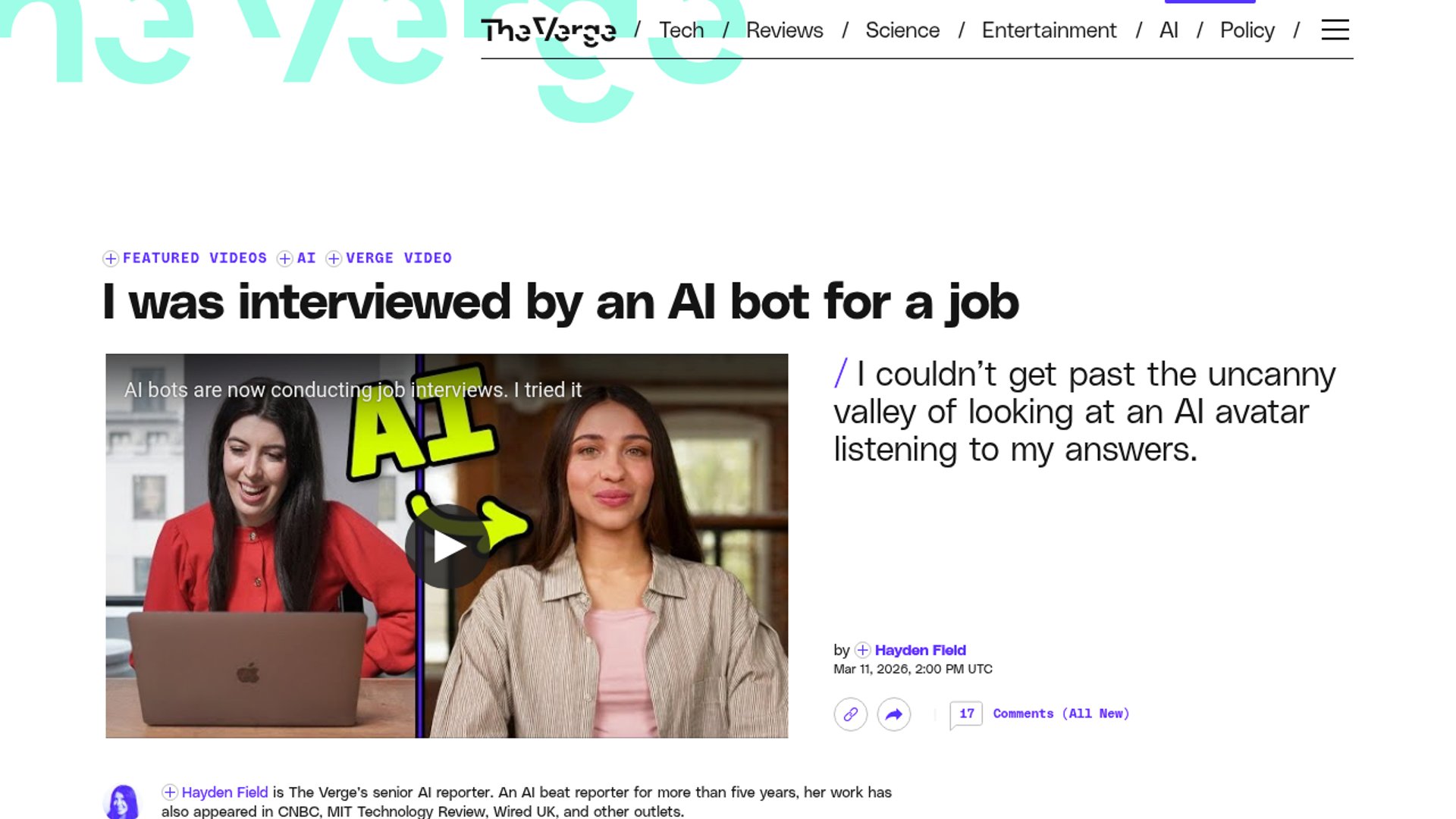Viewport: 1456px width, 819px height.
Task: Open the 17 comments bubble
Action: 966,714
